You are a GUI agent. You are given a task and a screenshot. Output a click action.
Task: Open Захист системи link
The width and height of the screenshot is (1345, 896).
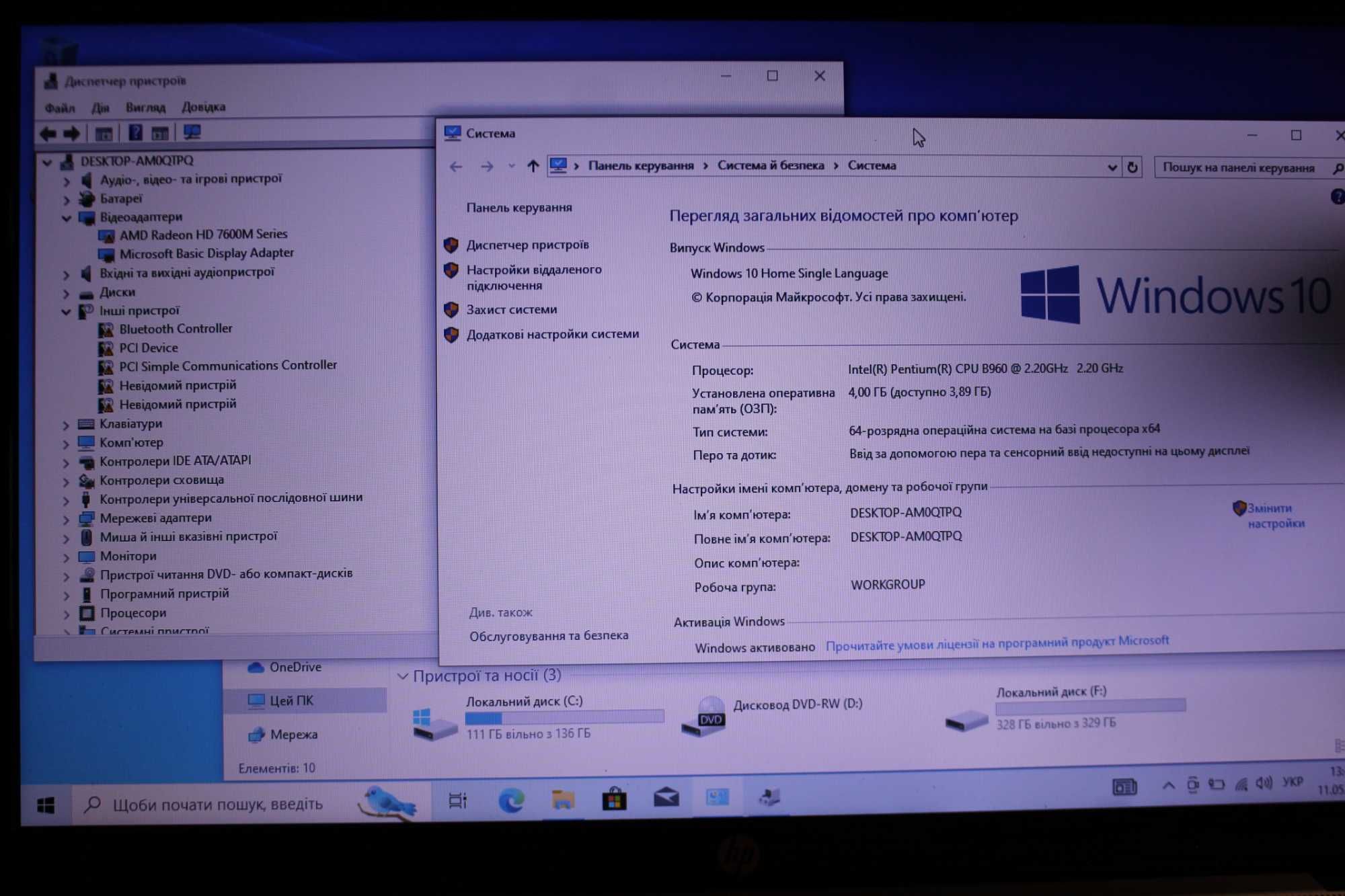click(x=512, y=309)
